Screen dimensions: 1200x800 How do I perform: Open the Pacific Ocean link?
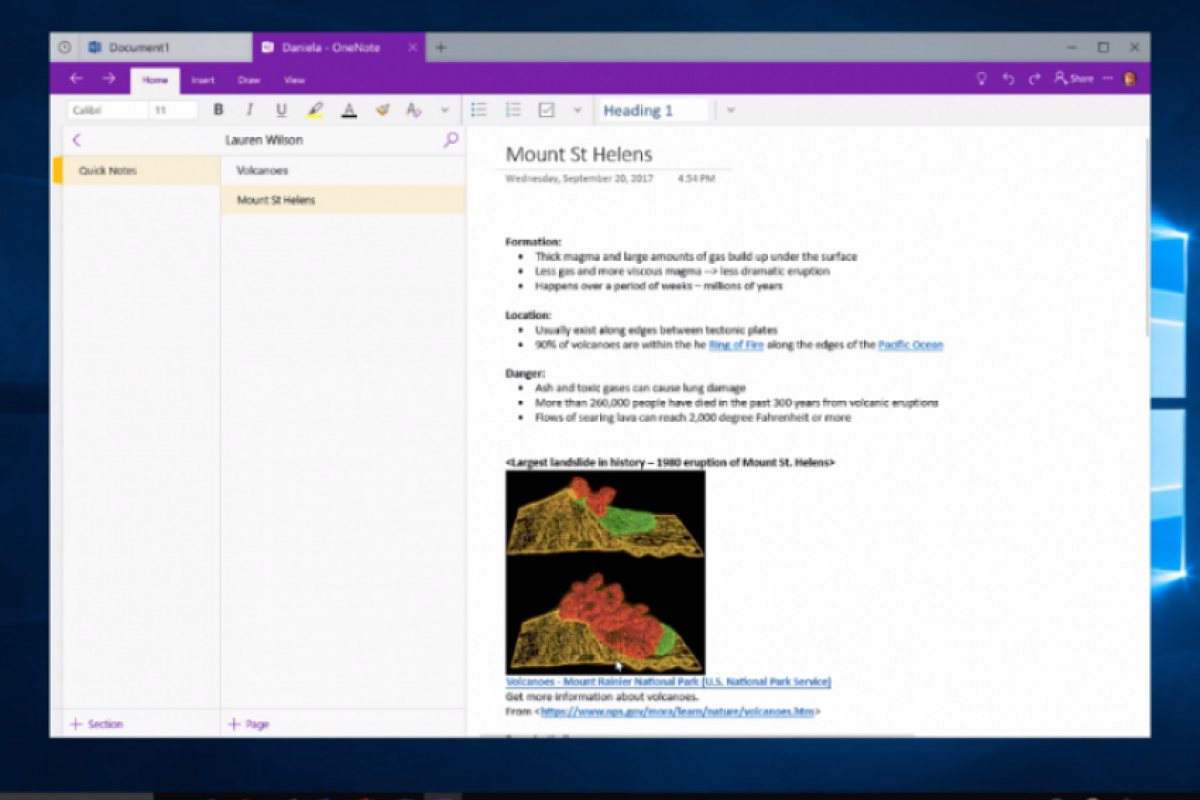coord(910,345)
